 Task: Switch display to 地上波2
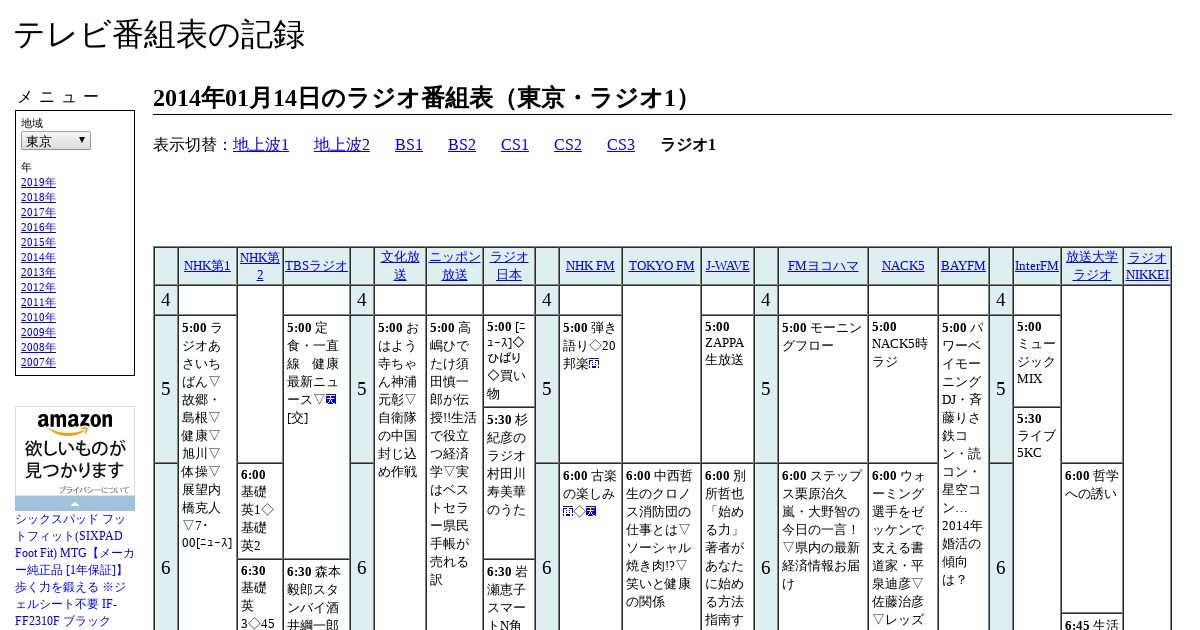point(342,145)
